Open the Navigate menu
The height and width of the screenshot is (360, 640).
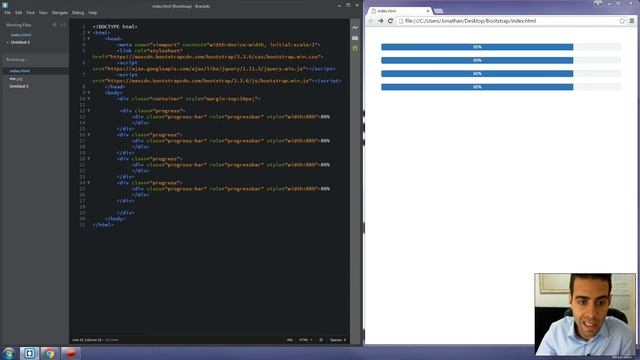pyautogui.click(x=60, y=13)
